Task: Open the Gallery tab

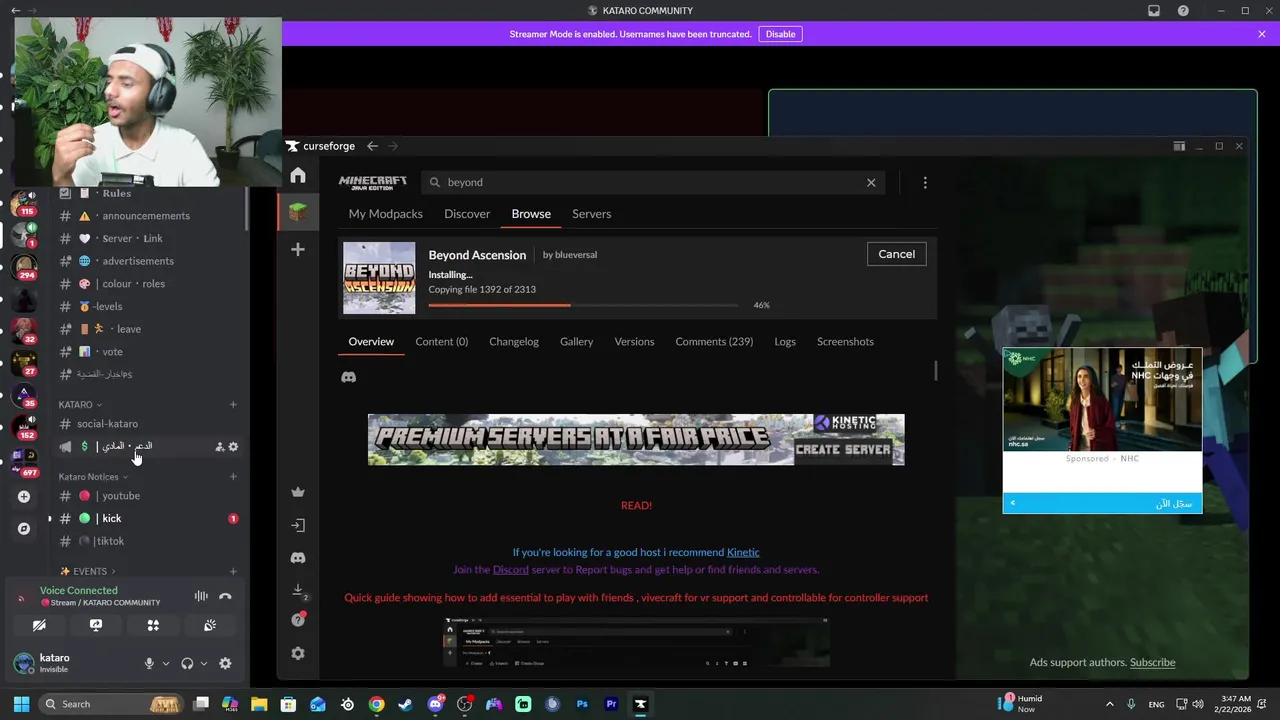Action: [576, 342]
